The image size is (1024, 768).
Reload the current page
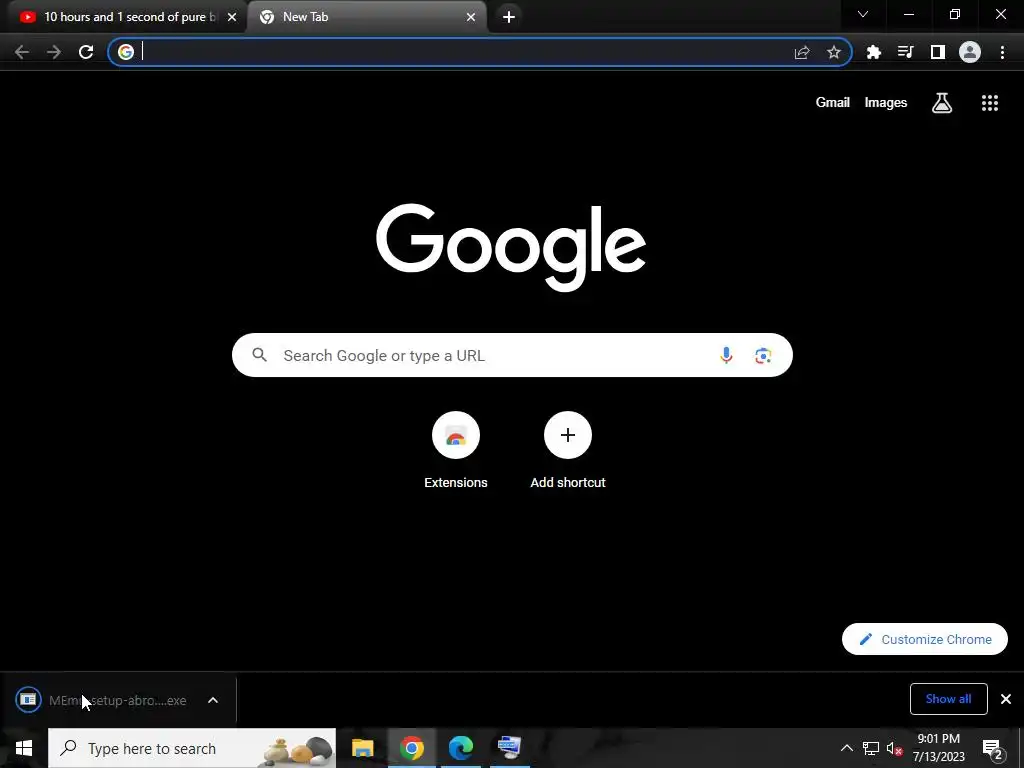pyautogui.click(x=86, y=52)
